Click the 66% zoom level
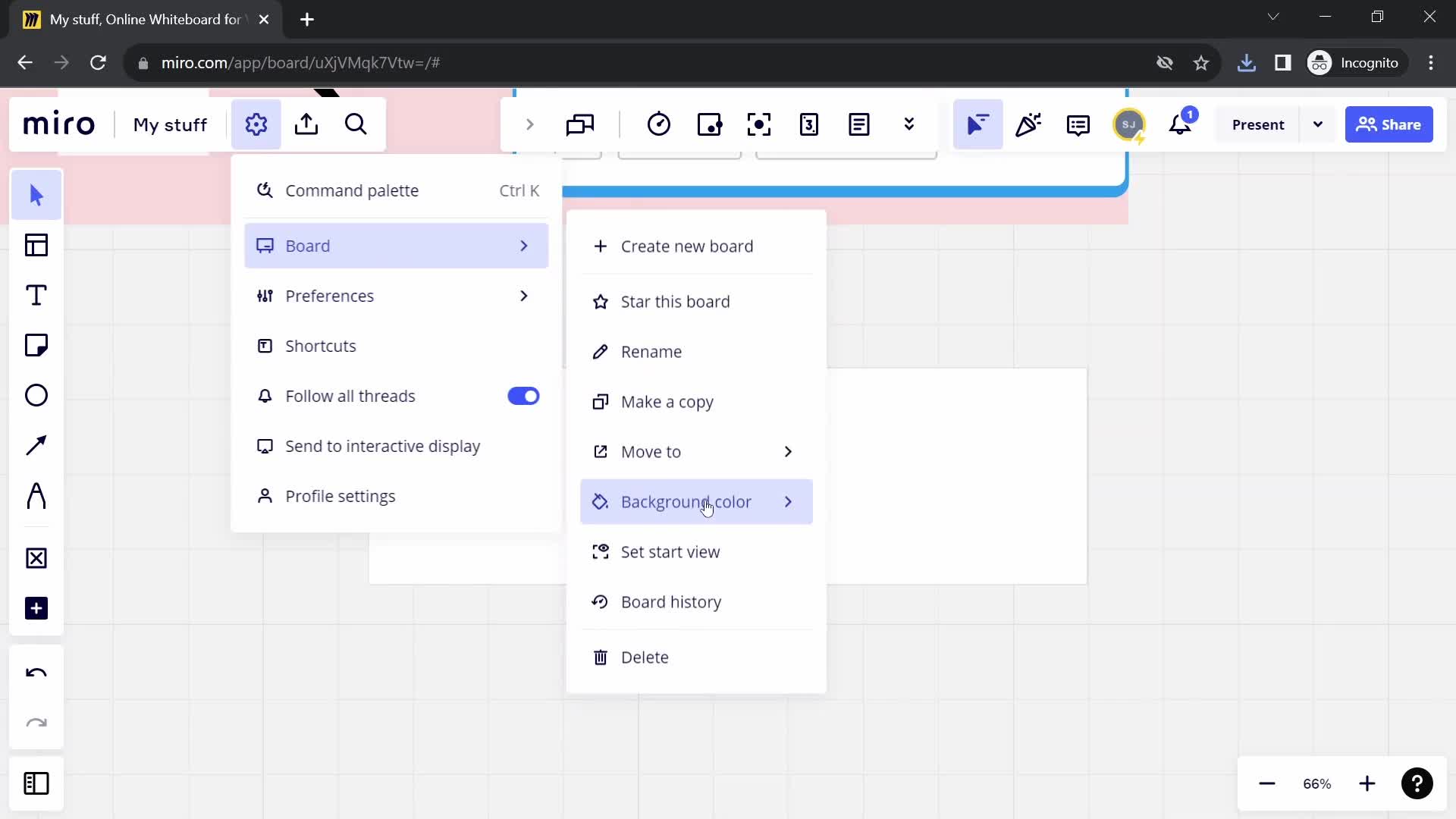The image size is (1456, 819). (x=1317, y=783)
